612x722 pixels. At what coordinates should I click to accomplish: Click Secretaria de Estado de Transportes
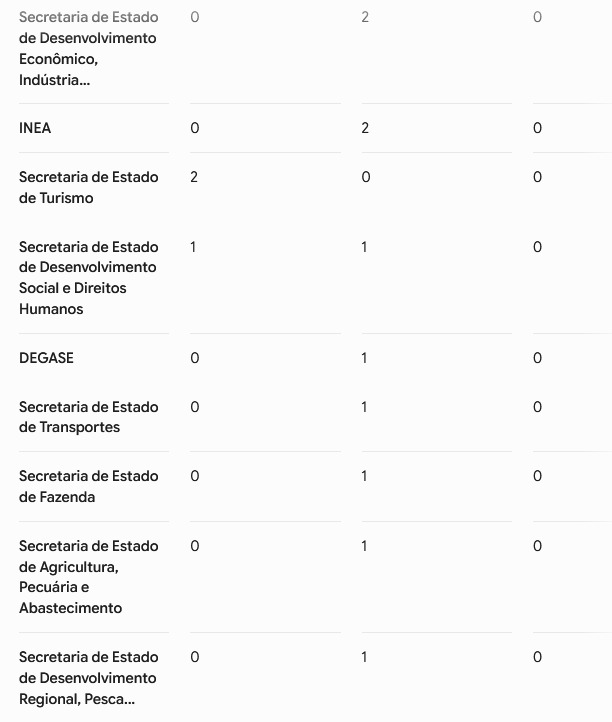coord(88,417)
